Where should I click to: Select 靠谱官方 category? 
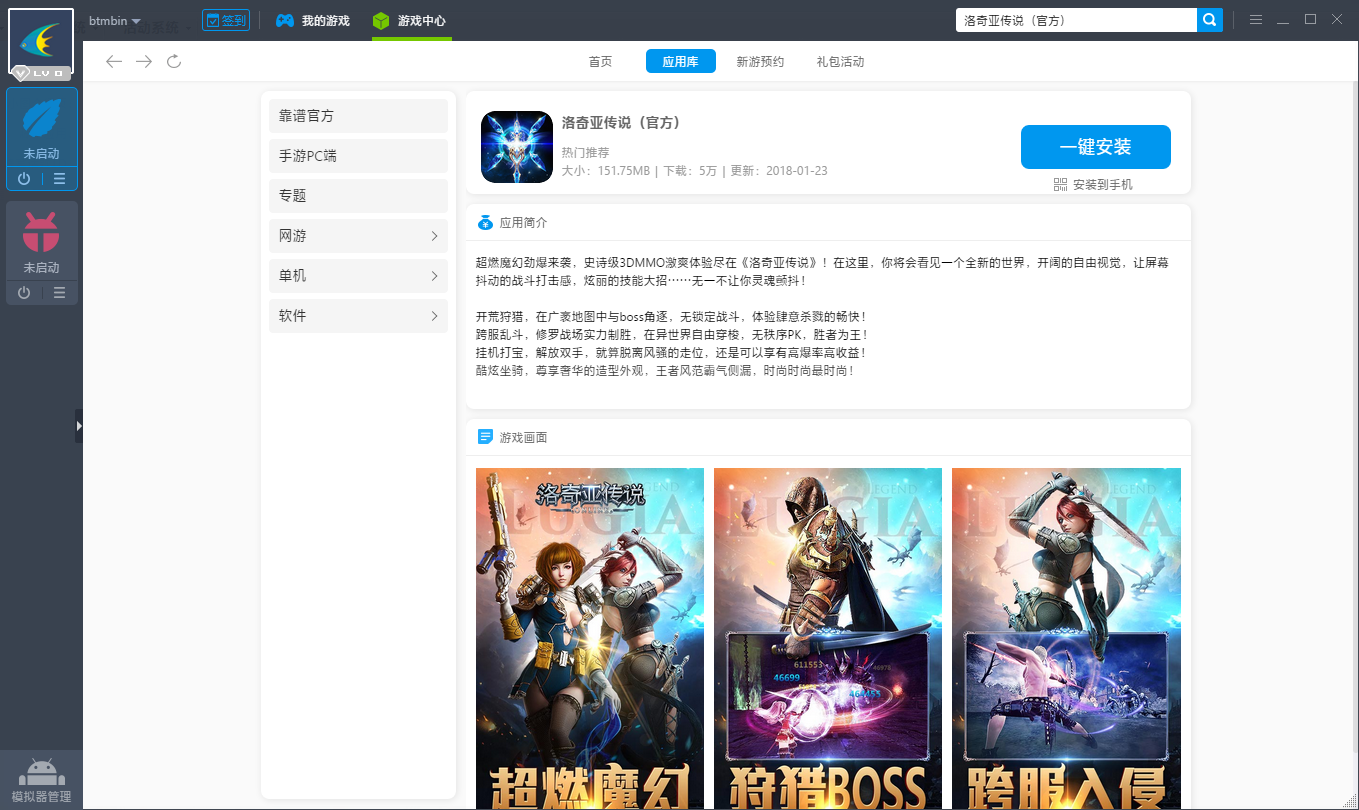[358, 116]
